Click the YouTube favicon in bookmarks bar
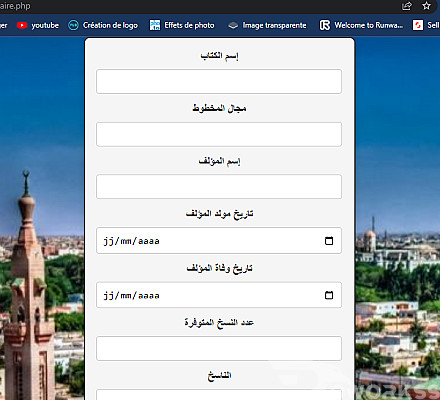The height and width of the screenshot is (400, 440). pos(22,25)
